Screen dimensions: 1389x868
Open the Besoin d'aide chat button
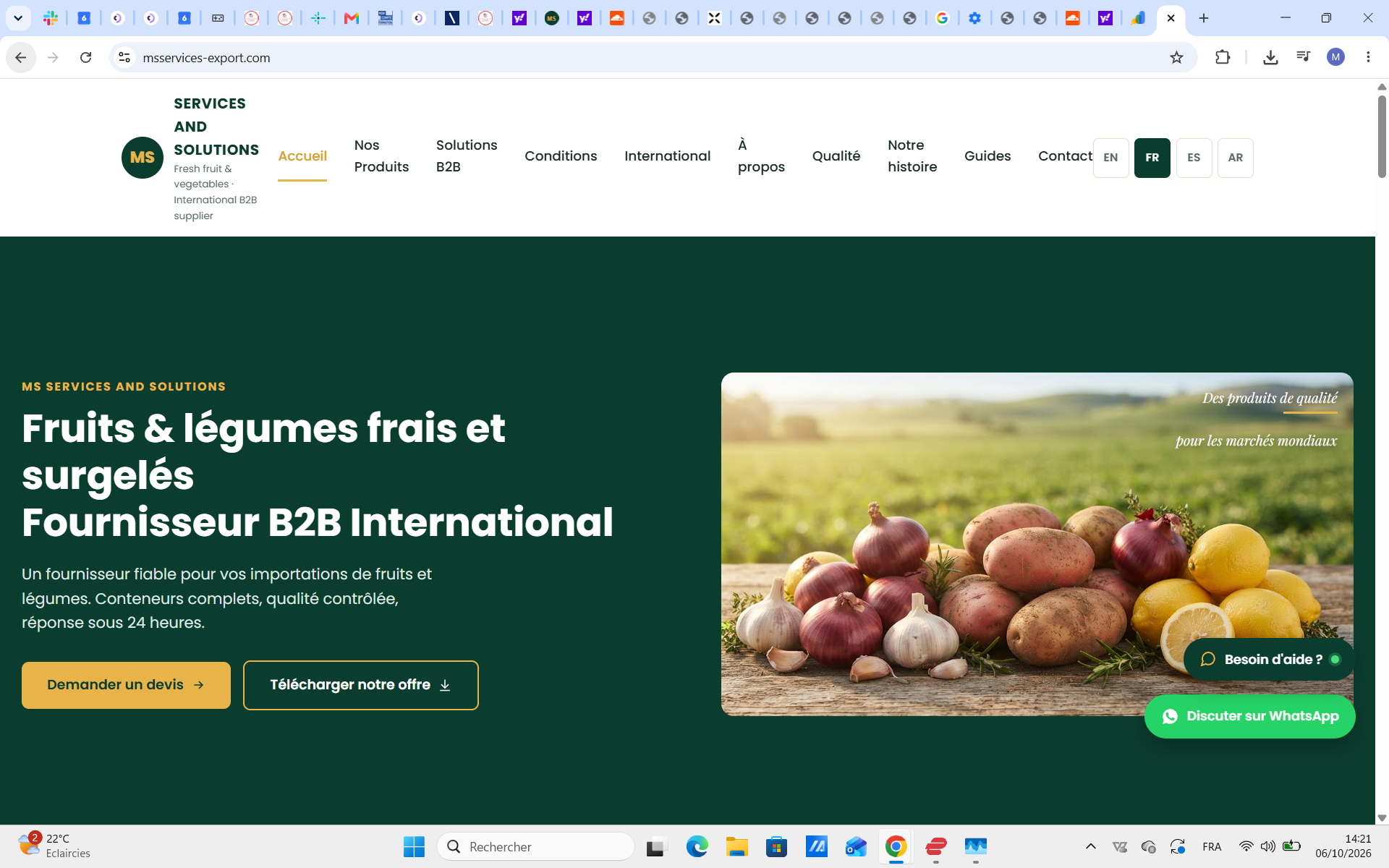coord(1268,659)
